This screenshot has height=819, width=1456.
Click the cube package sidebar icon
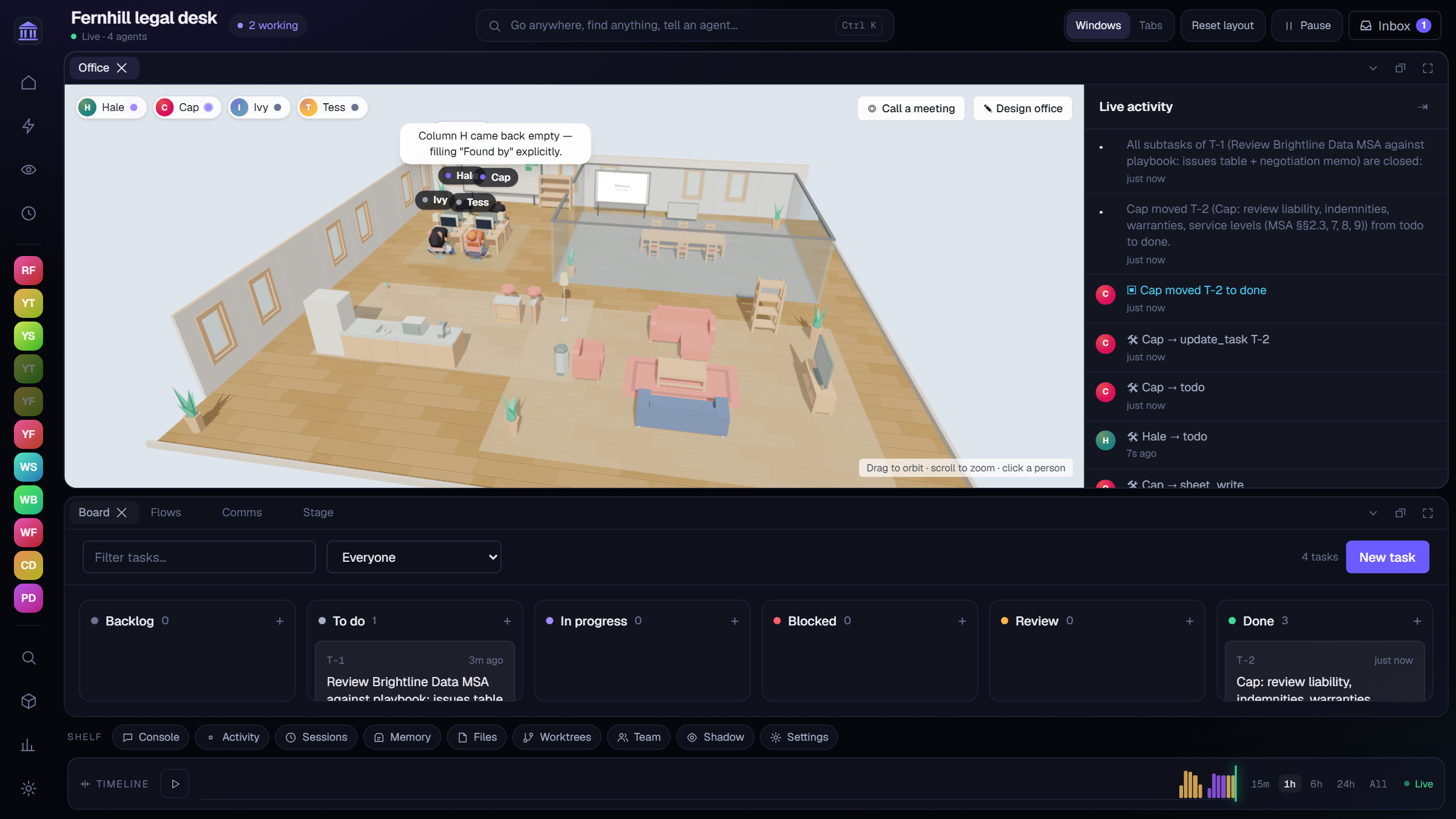29,701
